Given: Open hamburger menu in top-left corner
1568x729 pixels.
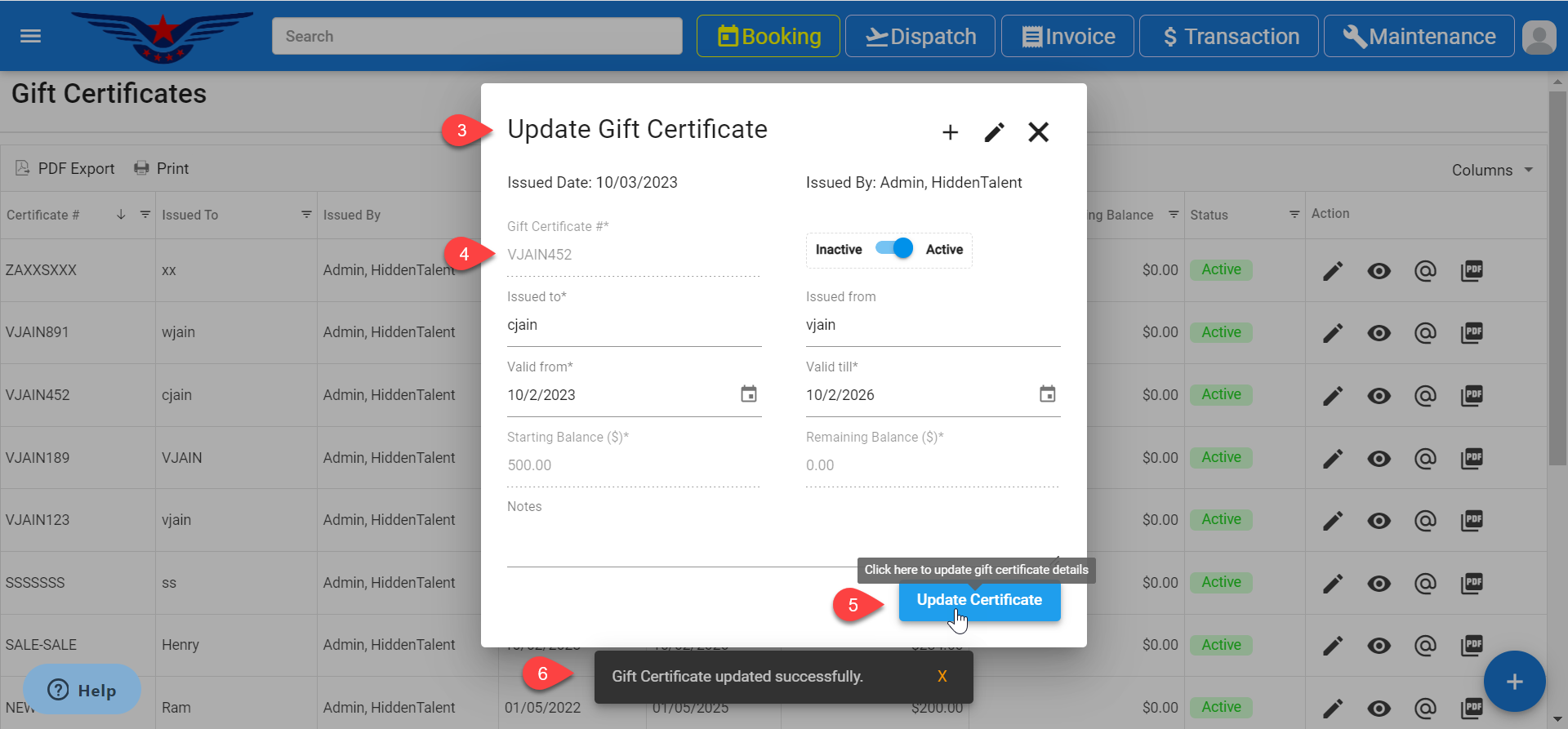Looking at the screenshot, I should click(x=30, y=36).
